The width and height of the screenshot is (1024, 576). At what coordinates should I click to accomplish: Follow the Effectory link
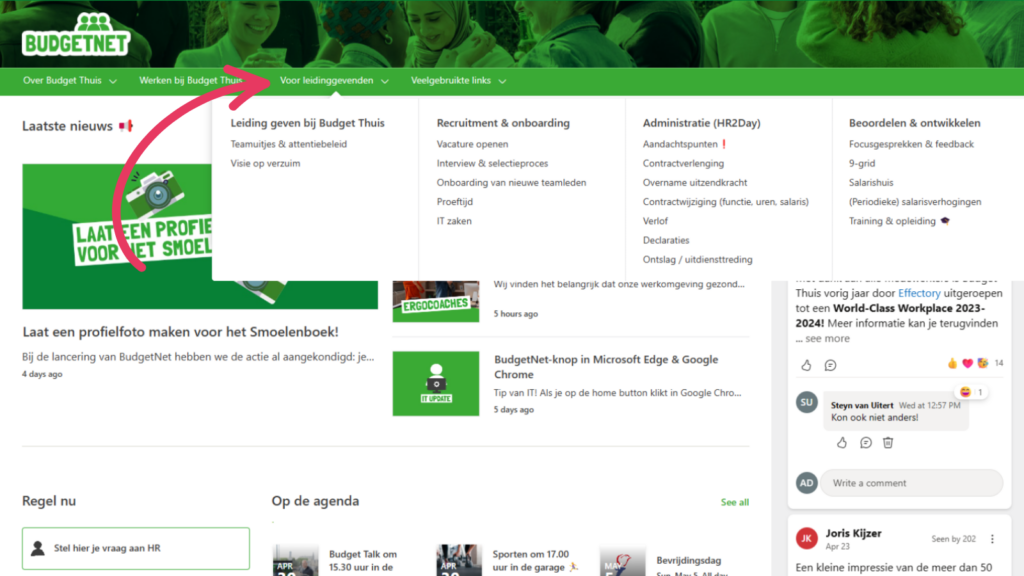tap(919, 293)
